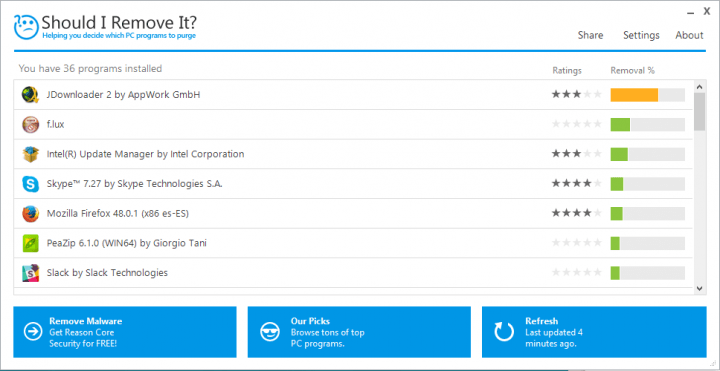The height and width of the screenshot is (371, 720).
Task: Click the Remove Malware button
Action: pyautogui.click(x=125, y=332)
